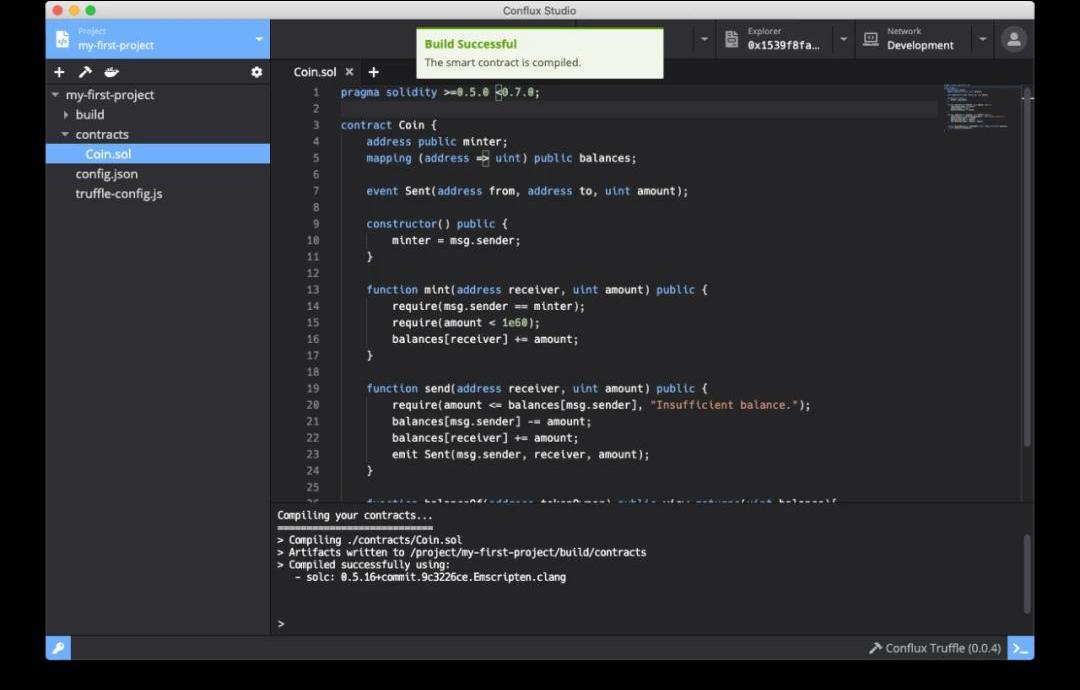Click the Docker whale icon
This screenshot has height=690, width=1080.
[x=112, y=72]
